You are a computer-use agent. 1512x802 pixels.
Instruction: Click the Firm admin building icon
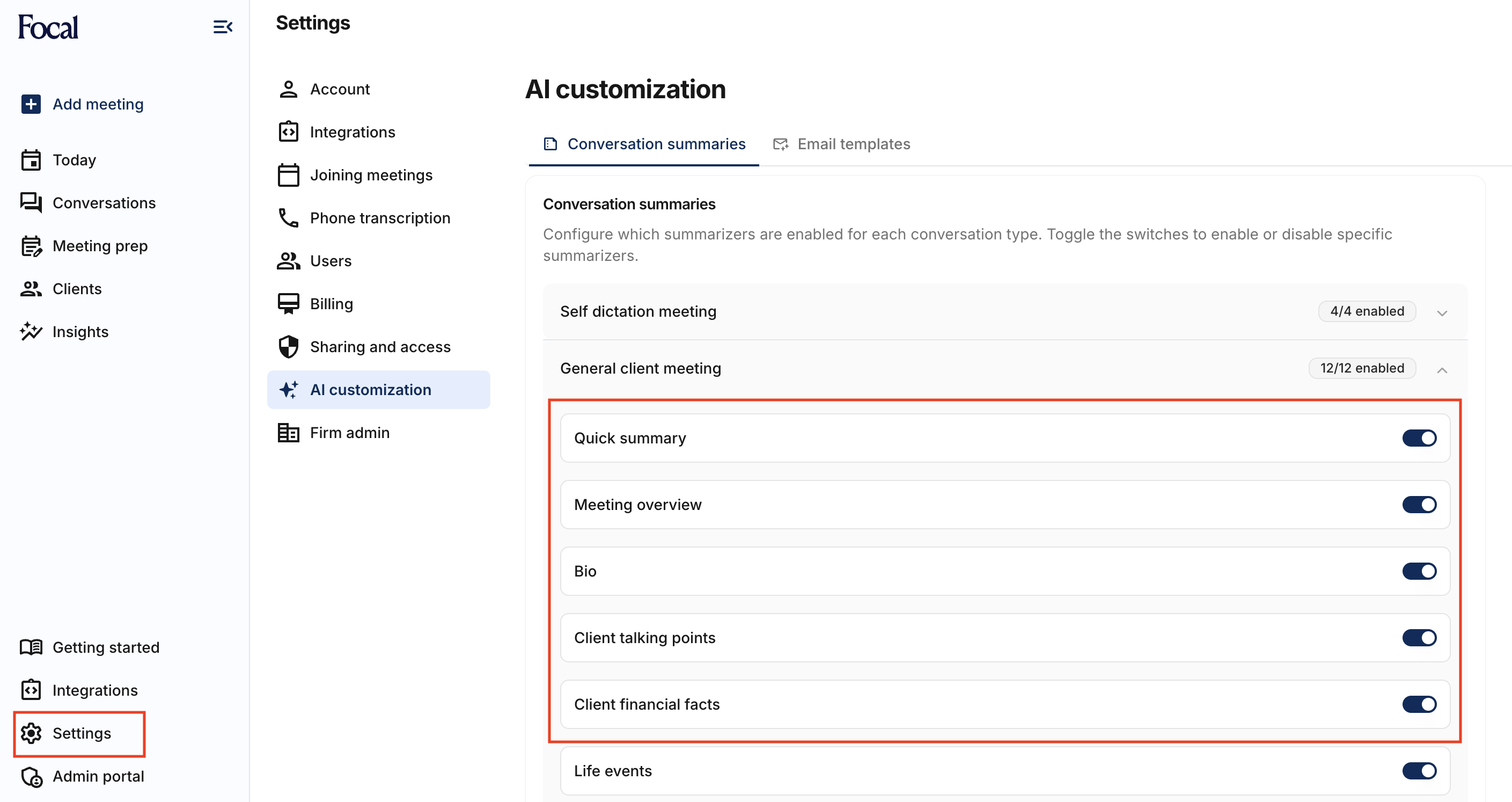pos(288,433)
